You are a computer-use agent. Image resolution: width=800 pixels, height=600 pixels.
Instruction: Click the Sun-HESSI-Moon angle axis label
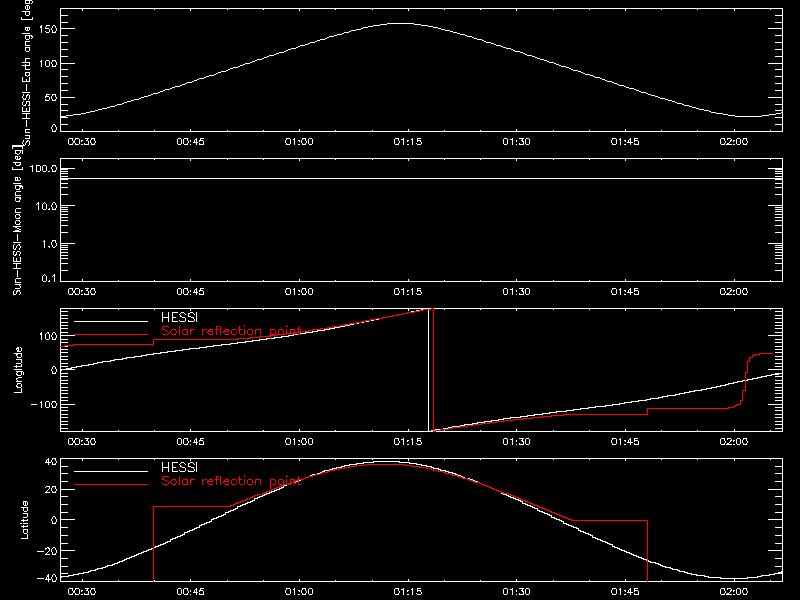tap(17, 220)
